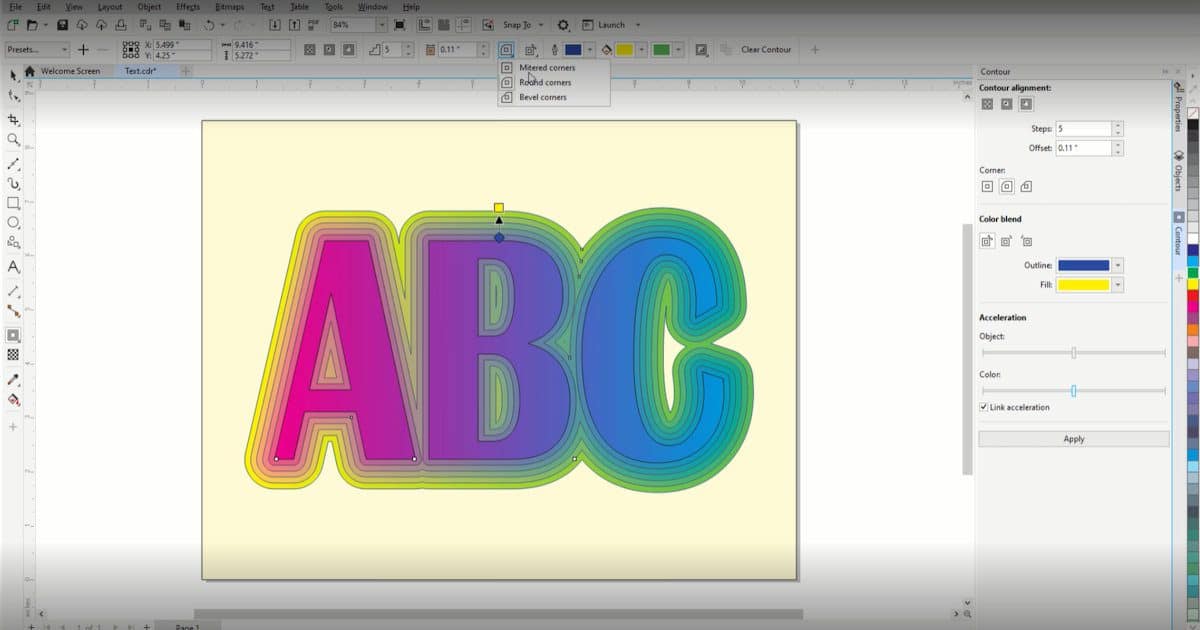The width and height of the screenshot is (1200, 630).
Task: Open the Objects docker side tab
Action: [x=1178, y=171]
